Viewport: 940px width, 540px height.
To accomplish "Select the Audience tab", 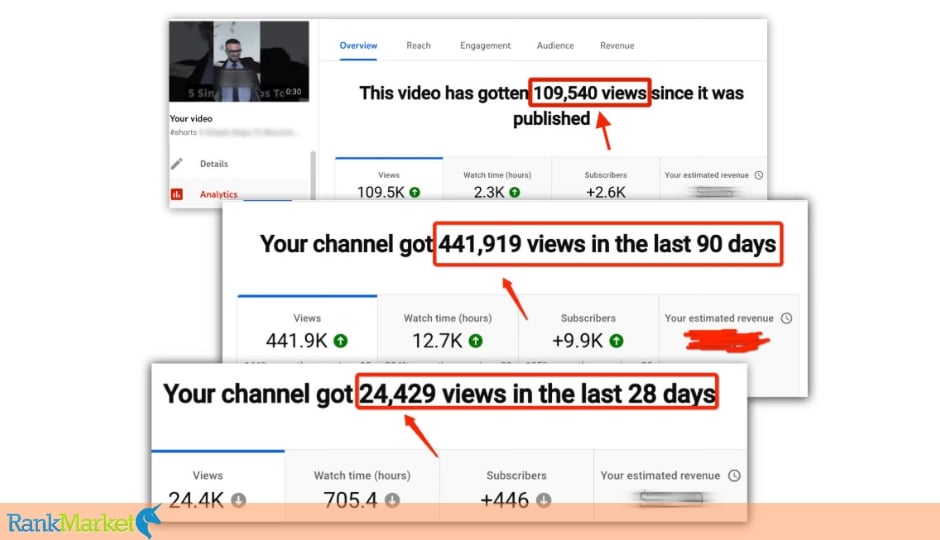I will (x=555, y=46).
